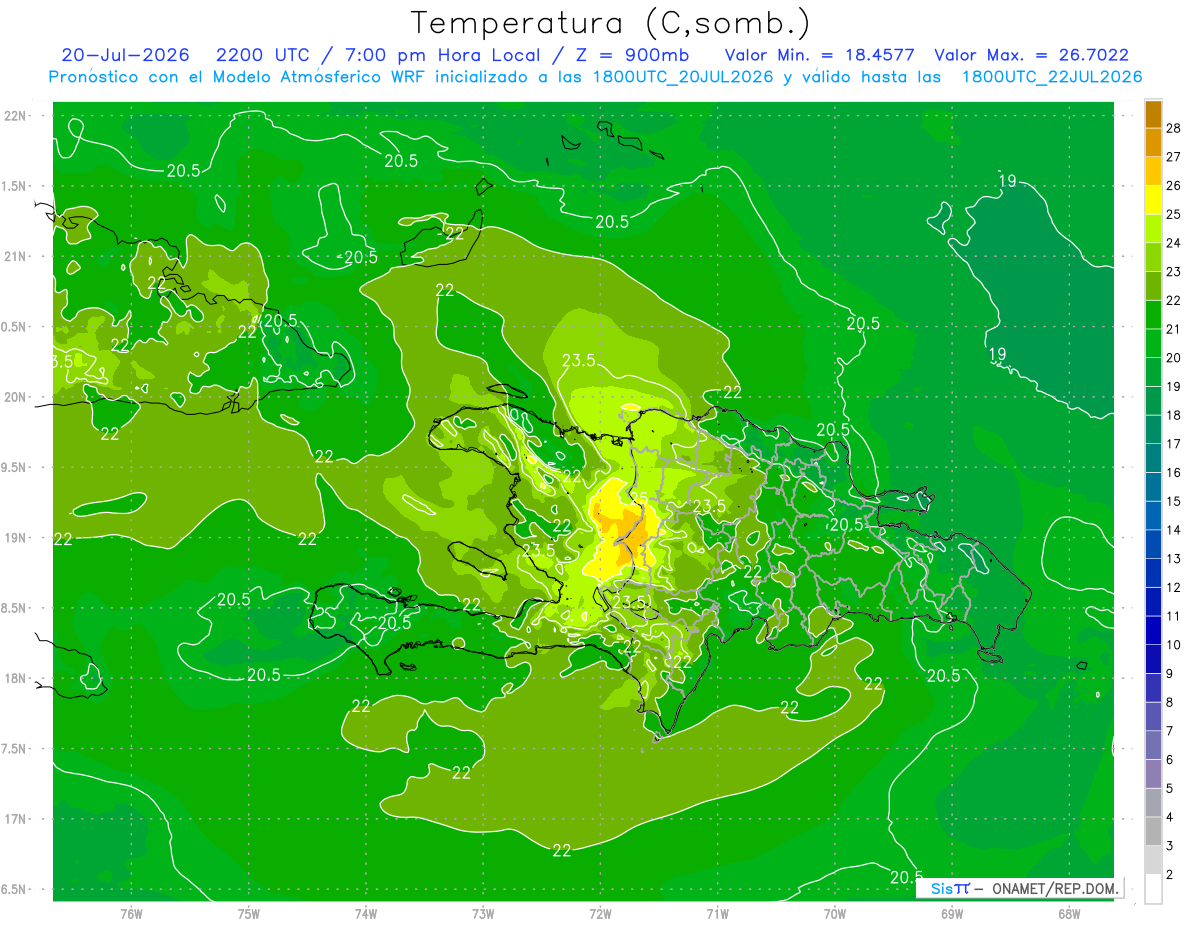This screenshot has width=1200, height=927.
Task: Click "7:00 pm Hora Local" text
Action: (x=442, y=55)
